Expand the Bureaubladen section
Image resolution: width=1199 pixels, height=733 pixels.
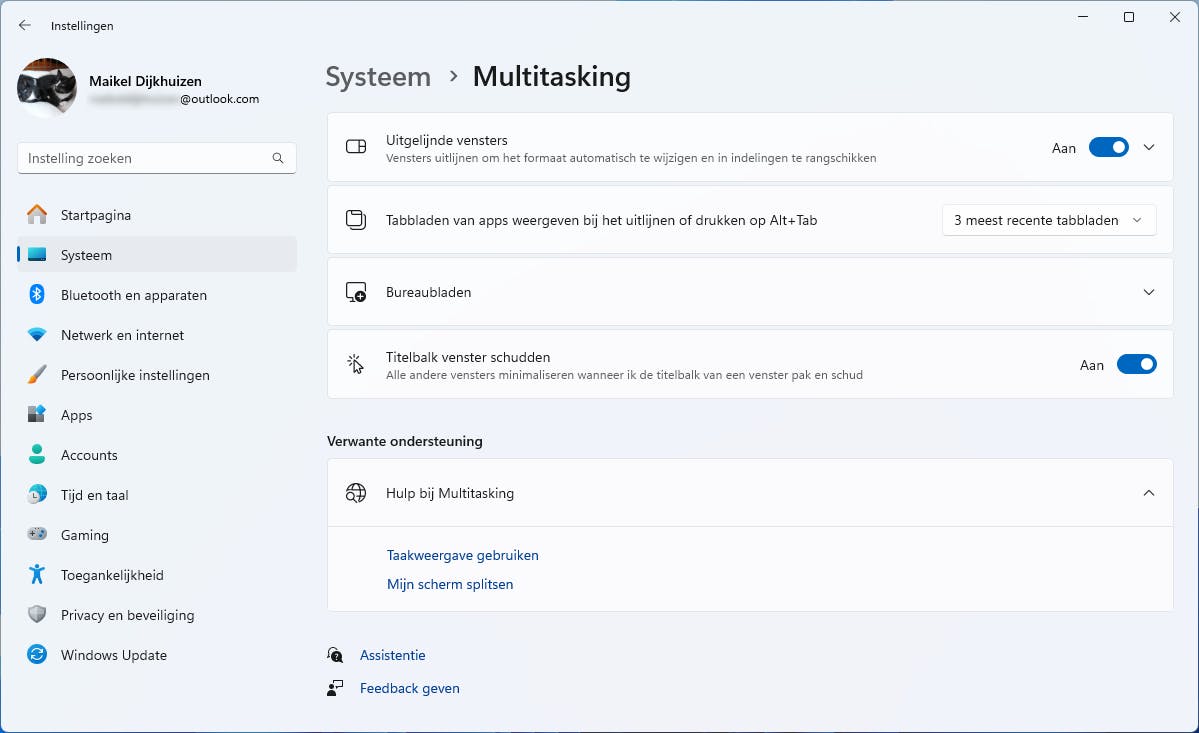[1149, 292]
